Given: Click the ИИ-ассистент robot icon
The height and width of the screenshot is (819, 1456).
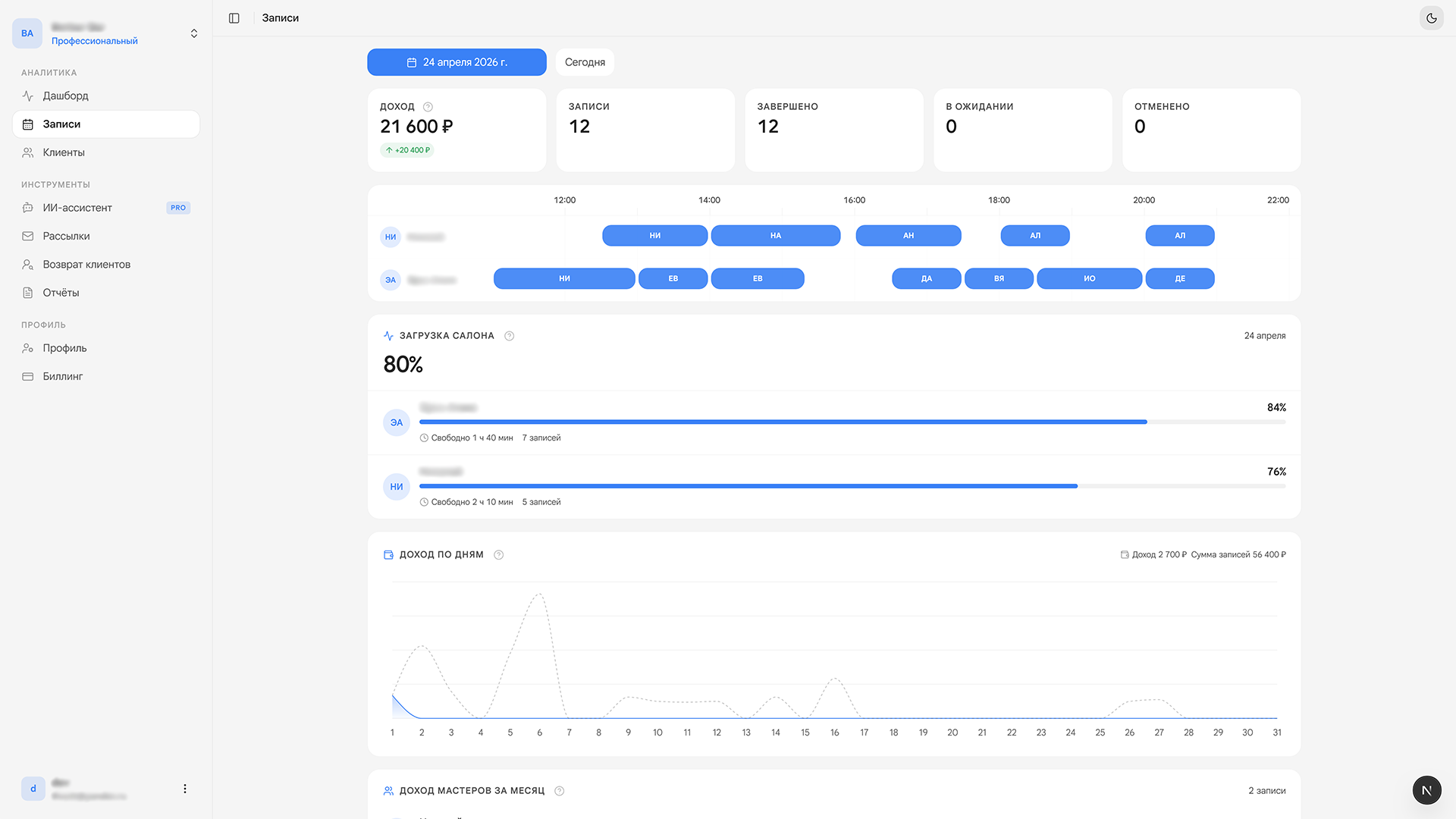Looking at the screenshot, I should [x=28, y=208].
